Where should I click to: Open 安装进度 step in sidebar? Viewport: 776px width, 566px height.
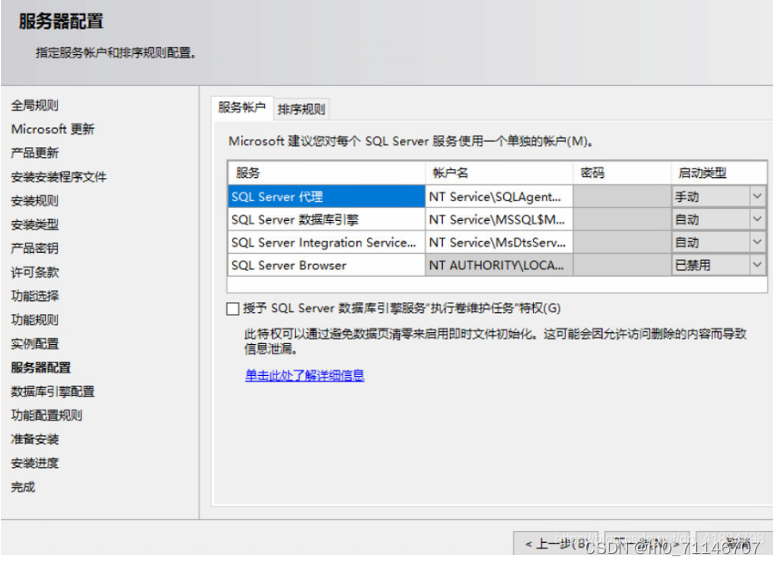pyautogui.click(x=35, y=463)
